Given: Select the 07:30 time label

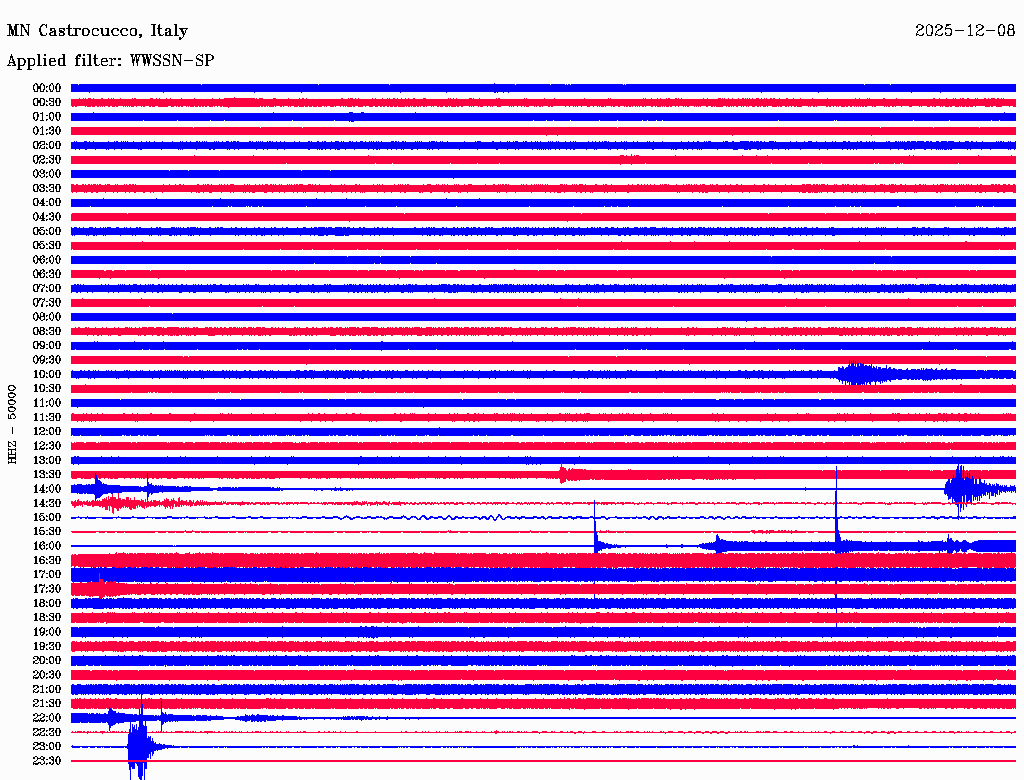Looking at the screenshot, I should (x=47, y=302).
